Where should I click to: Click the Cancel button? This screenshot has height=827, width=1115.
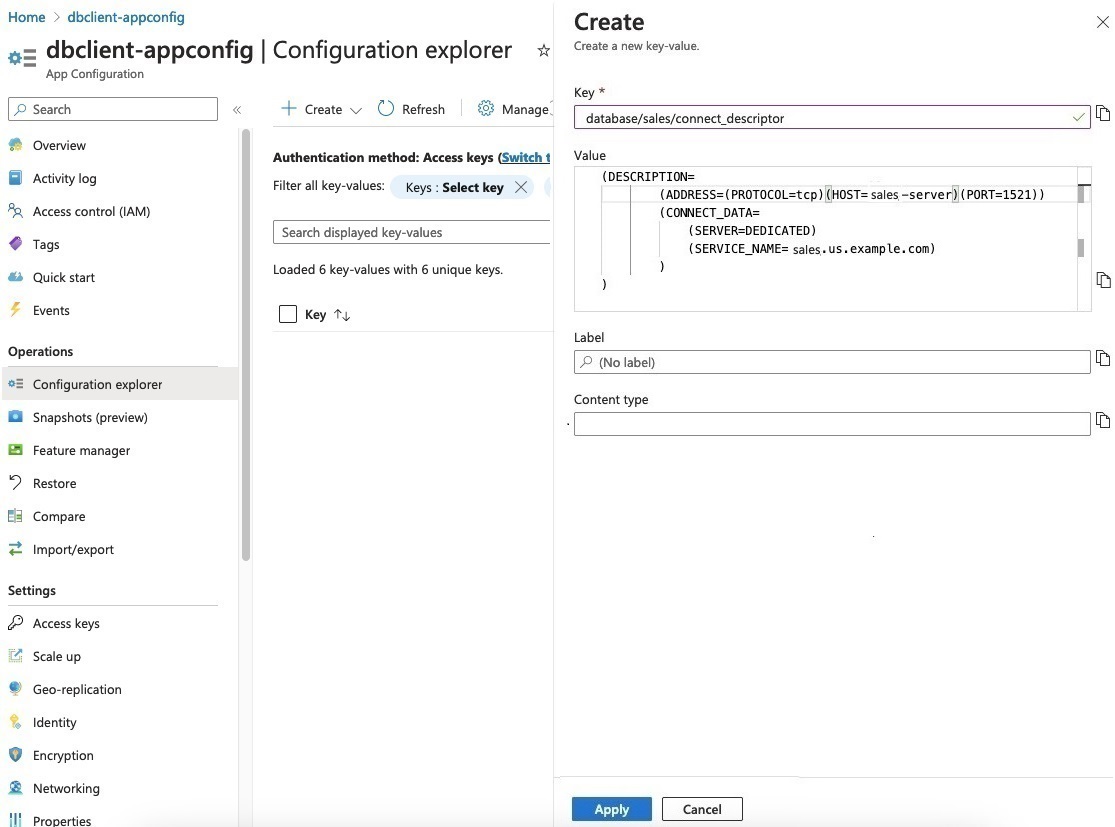tap(702, 809)
